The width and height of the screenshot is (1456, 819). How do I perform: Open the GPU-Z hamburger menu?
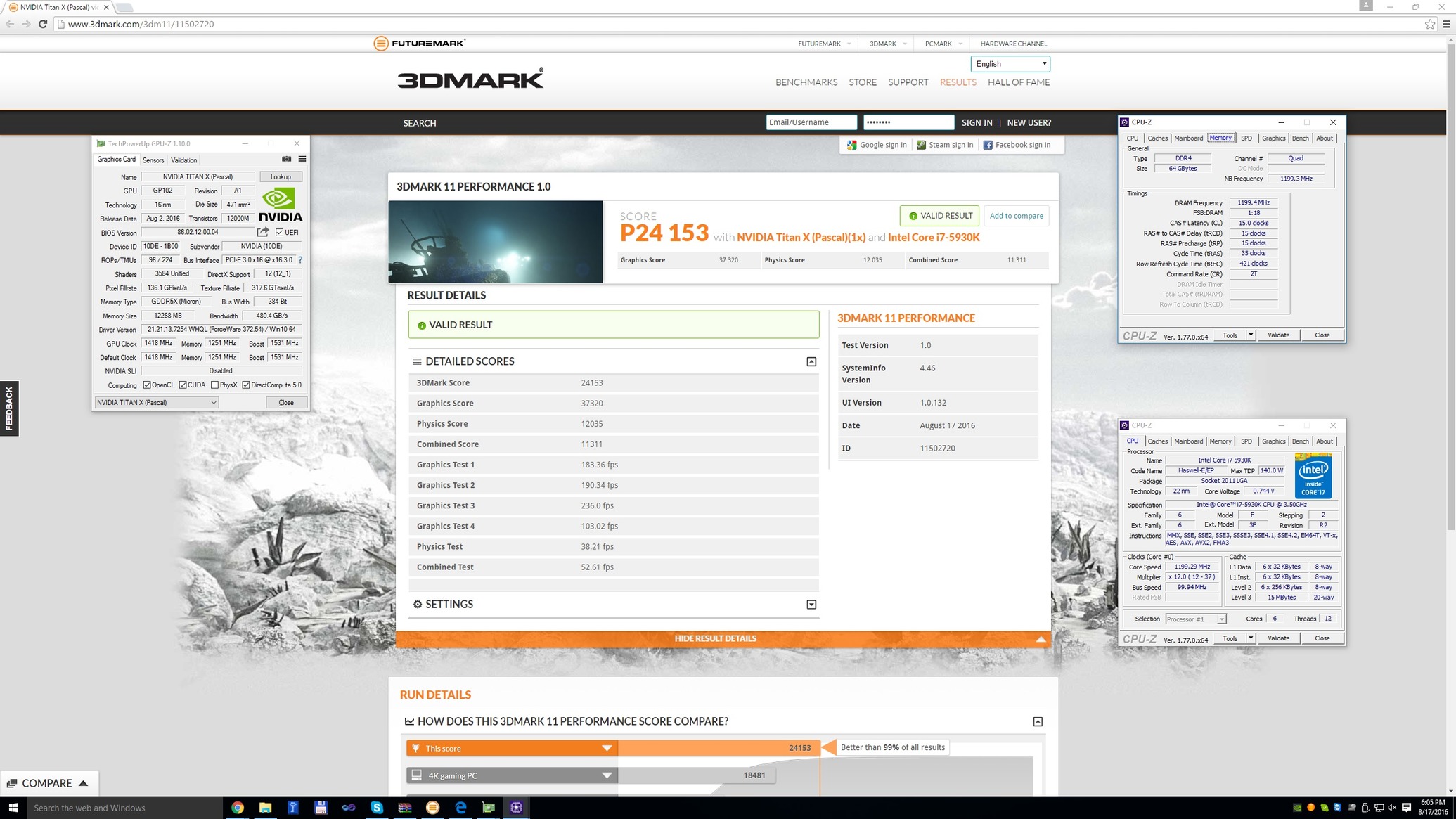coord(302,159)
